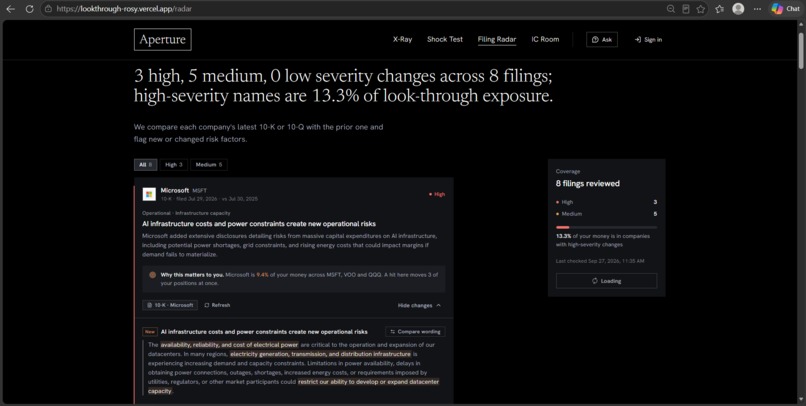This screenshot has height=406, width=806.
Task: Click the browser address bar URL
Action: (124, 9)
